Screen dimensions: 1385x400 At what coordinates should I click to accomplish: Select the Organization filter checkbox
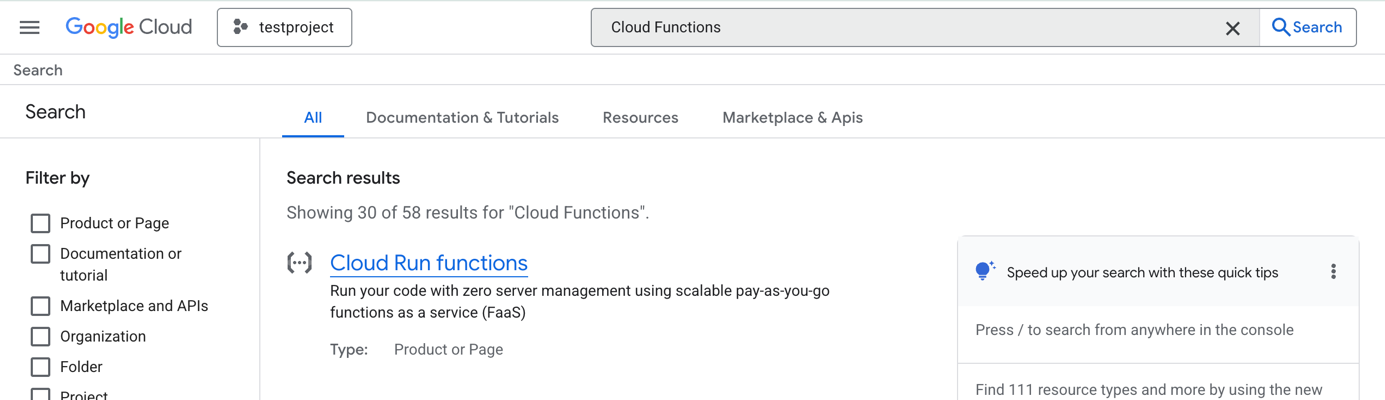41,336
